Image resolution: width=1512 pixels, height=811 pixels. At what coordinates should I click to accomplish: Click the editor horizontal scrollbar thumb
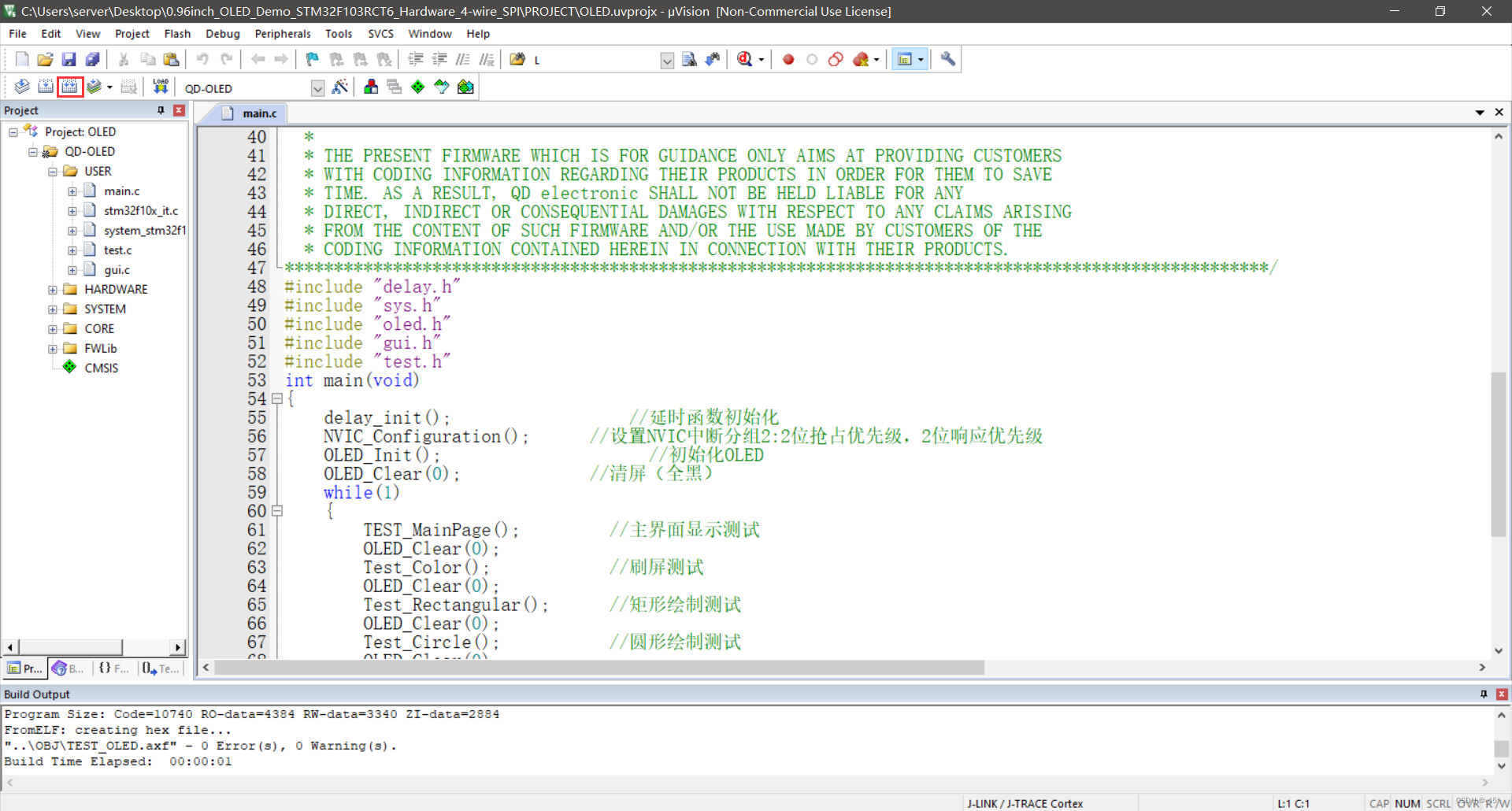pos(599,668)
